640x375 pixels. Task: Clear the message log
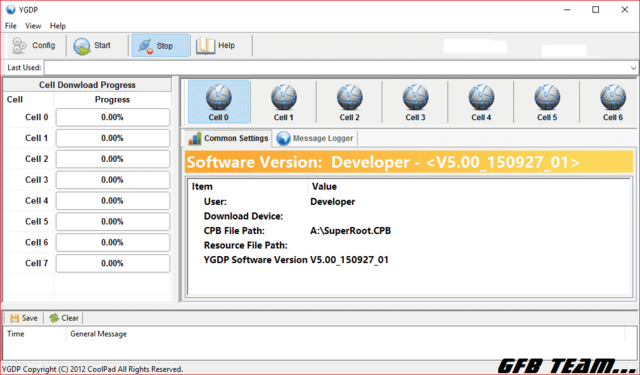coord(64,318)
